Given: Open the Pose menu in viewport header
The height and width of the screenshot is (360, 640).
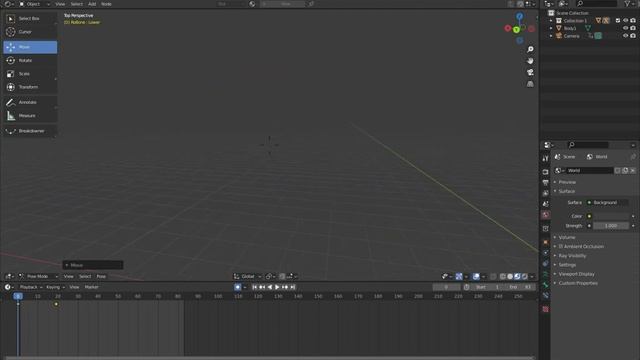Looking at the screenshot, I should pyautogui.click(x=101, y=276).
